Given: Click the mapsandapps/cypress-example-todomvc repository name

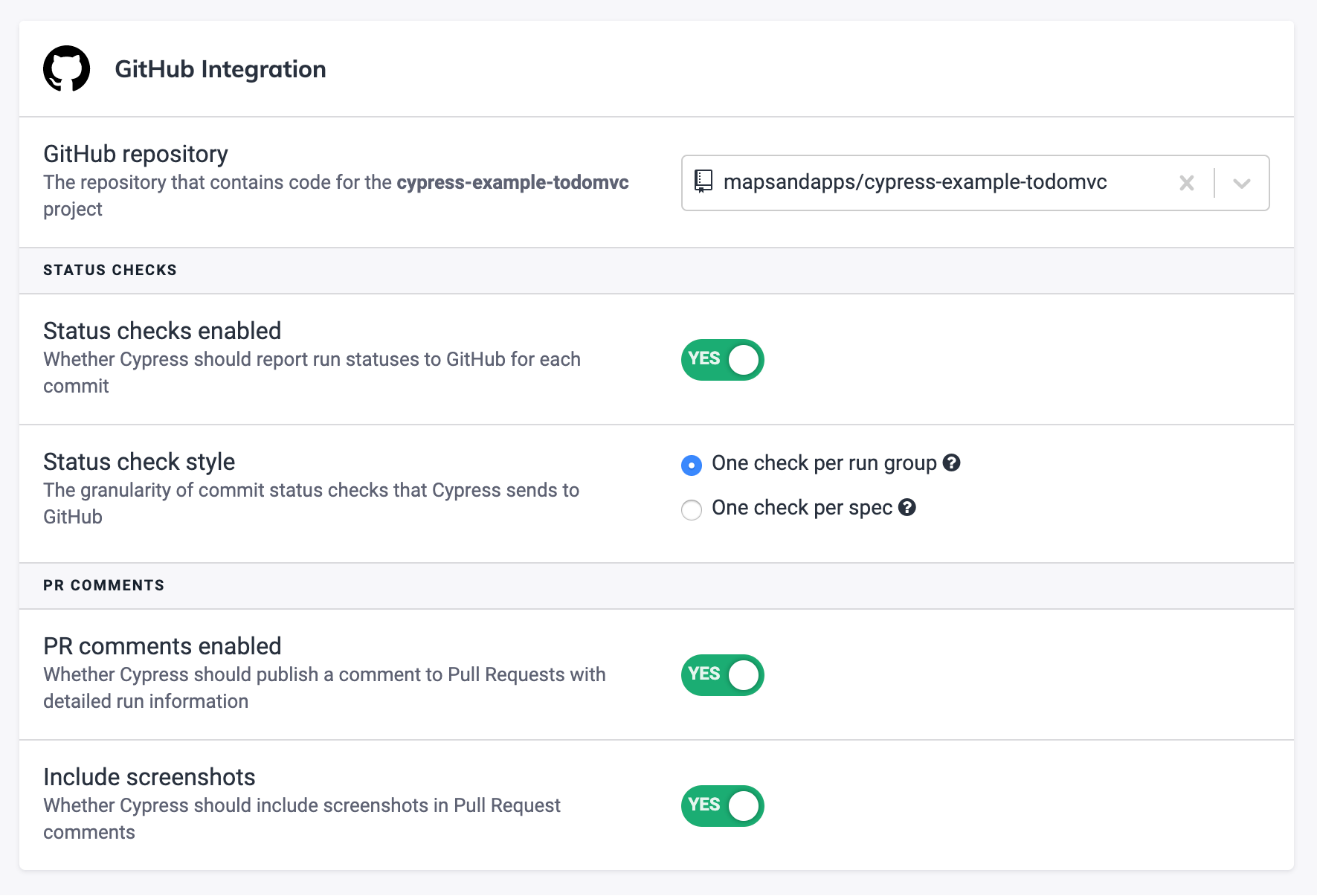Looking at the screenshot, I should click(x=916, y=182).
